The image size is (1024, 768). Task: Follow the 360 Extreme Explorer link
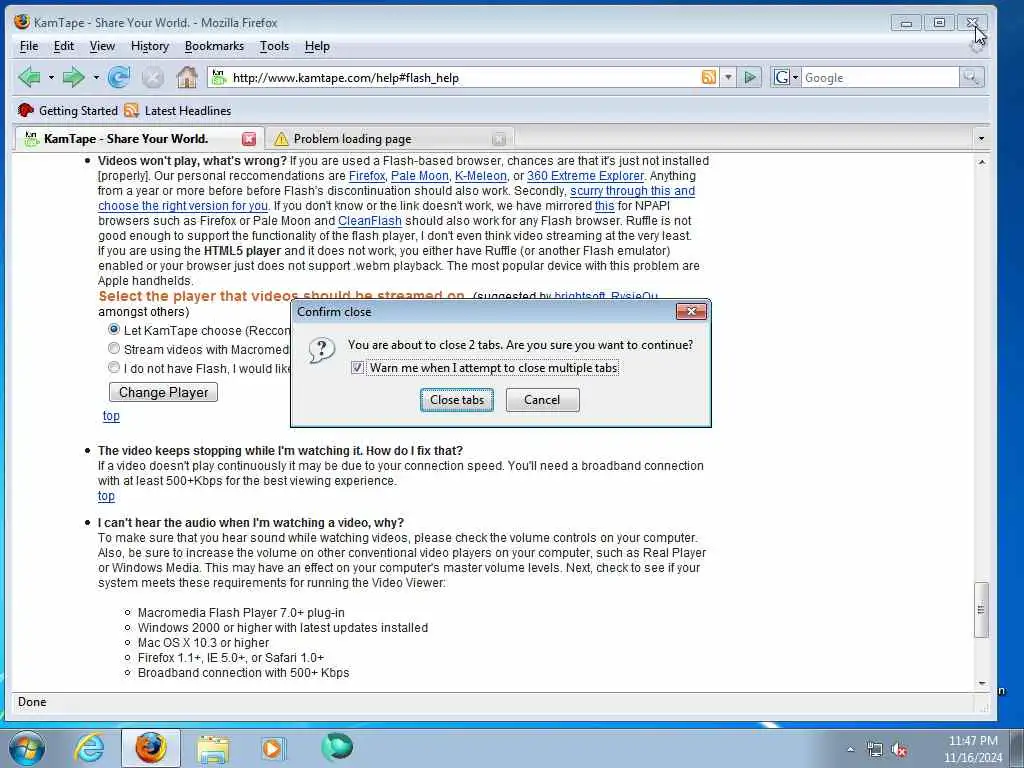585,176
